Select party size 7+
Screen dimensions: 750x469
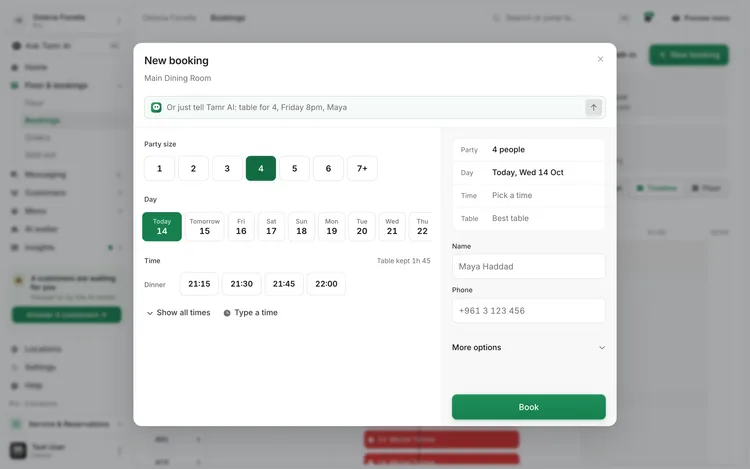362,168
